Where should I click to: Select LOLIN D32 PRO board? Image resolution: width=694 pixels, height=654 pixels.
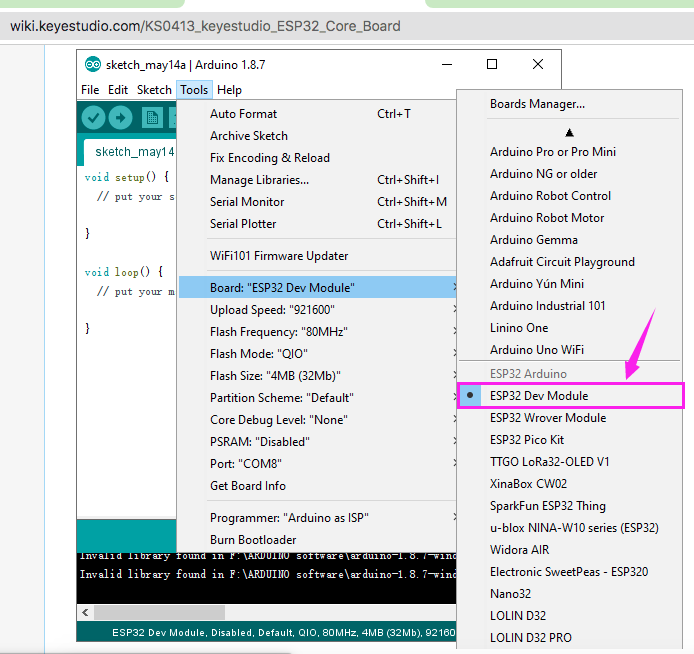571,638
